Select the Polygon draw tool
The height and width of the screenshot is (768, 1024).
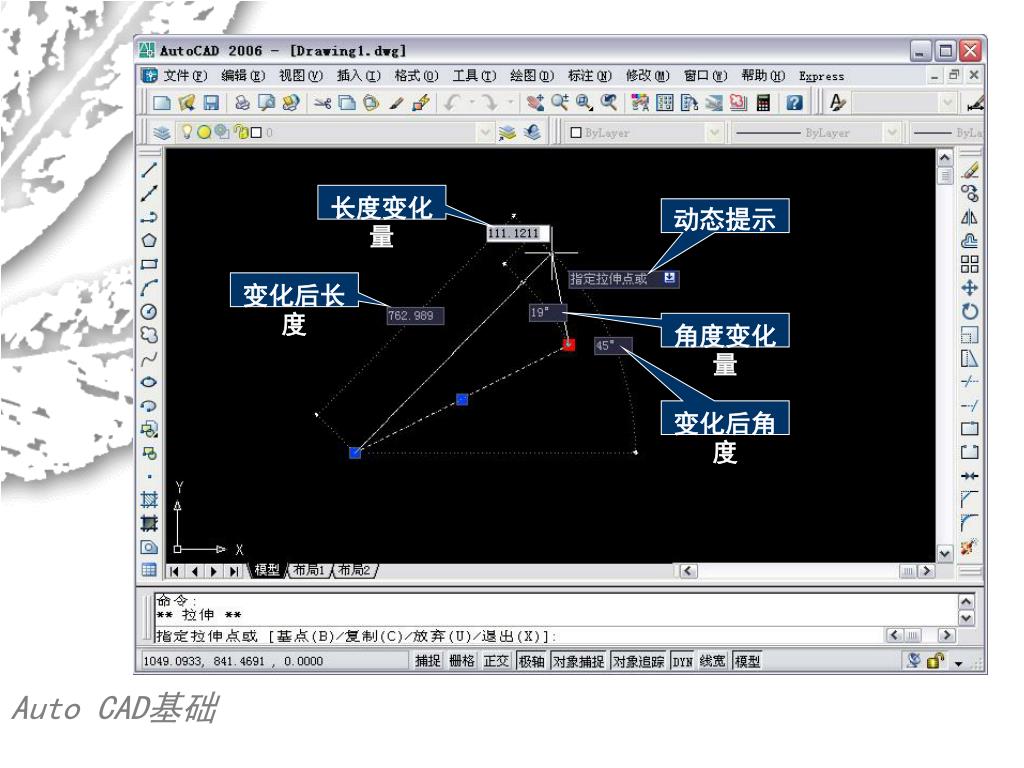click(150, 240)
